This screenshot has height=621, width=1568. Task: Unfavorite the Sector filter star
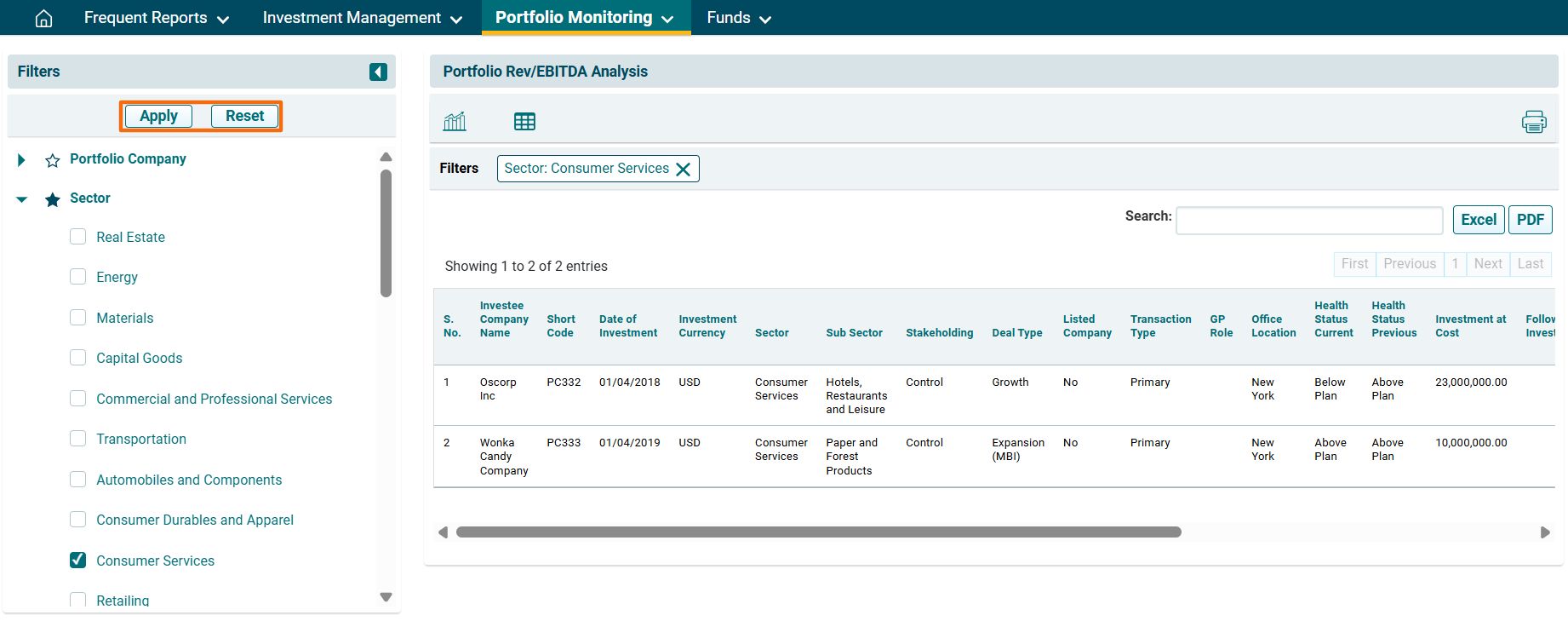[x=53, y=199]
